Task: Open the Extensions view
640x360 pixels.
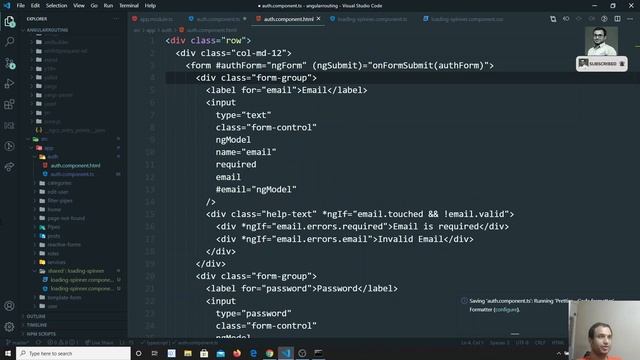Action: pos(9,104)
